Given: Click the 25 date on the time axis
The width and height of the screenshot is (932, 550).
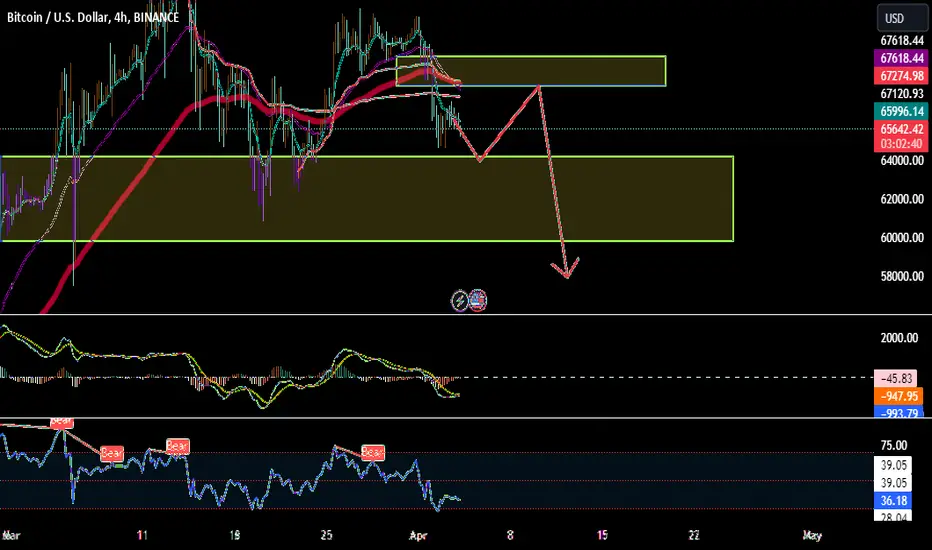Looking at the screenshot, I should point(326,535).
